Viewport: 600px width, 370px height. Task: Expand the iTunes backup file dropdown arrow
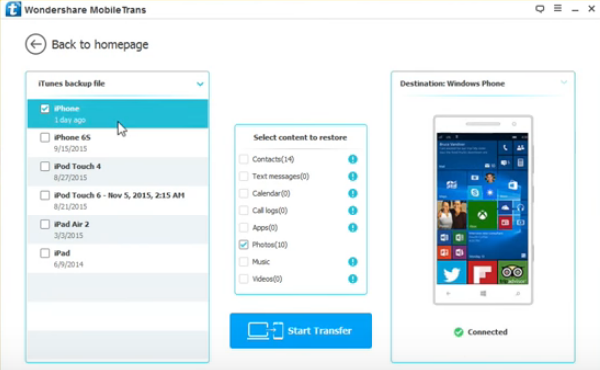pyautogui.click(x=200, y=84)
